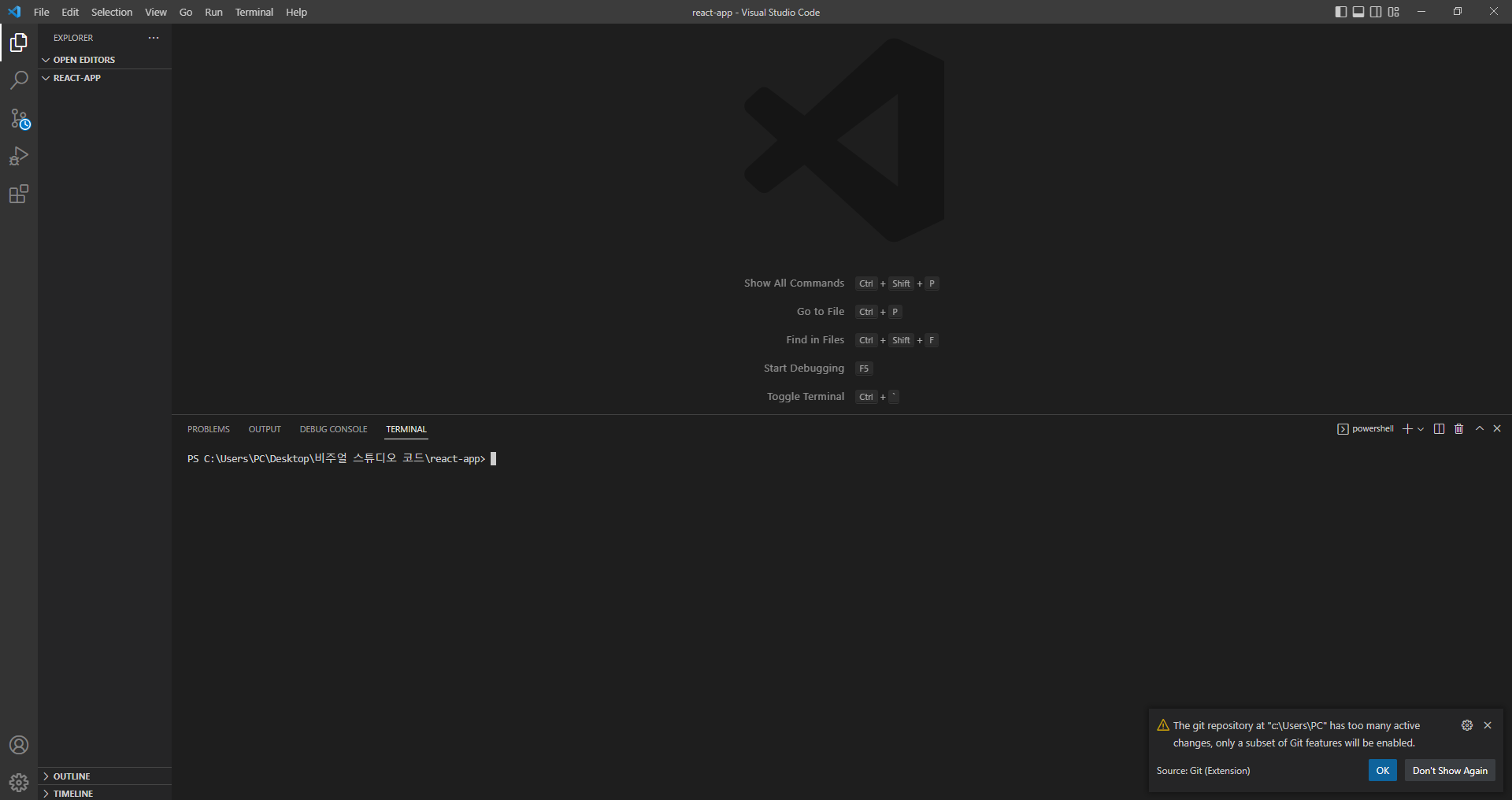Viewport: 1512px width, 800px height.
Task: Switch to the Debug Console tab
Action: (333, 429)
